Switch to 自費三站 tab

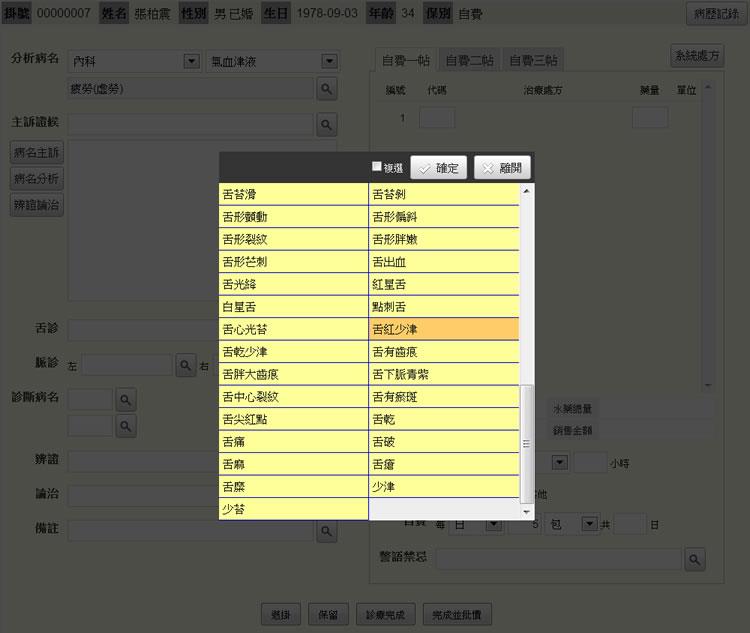pos(533,60)
